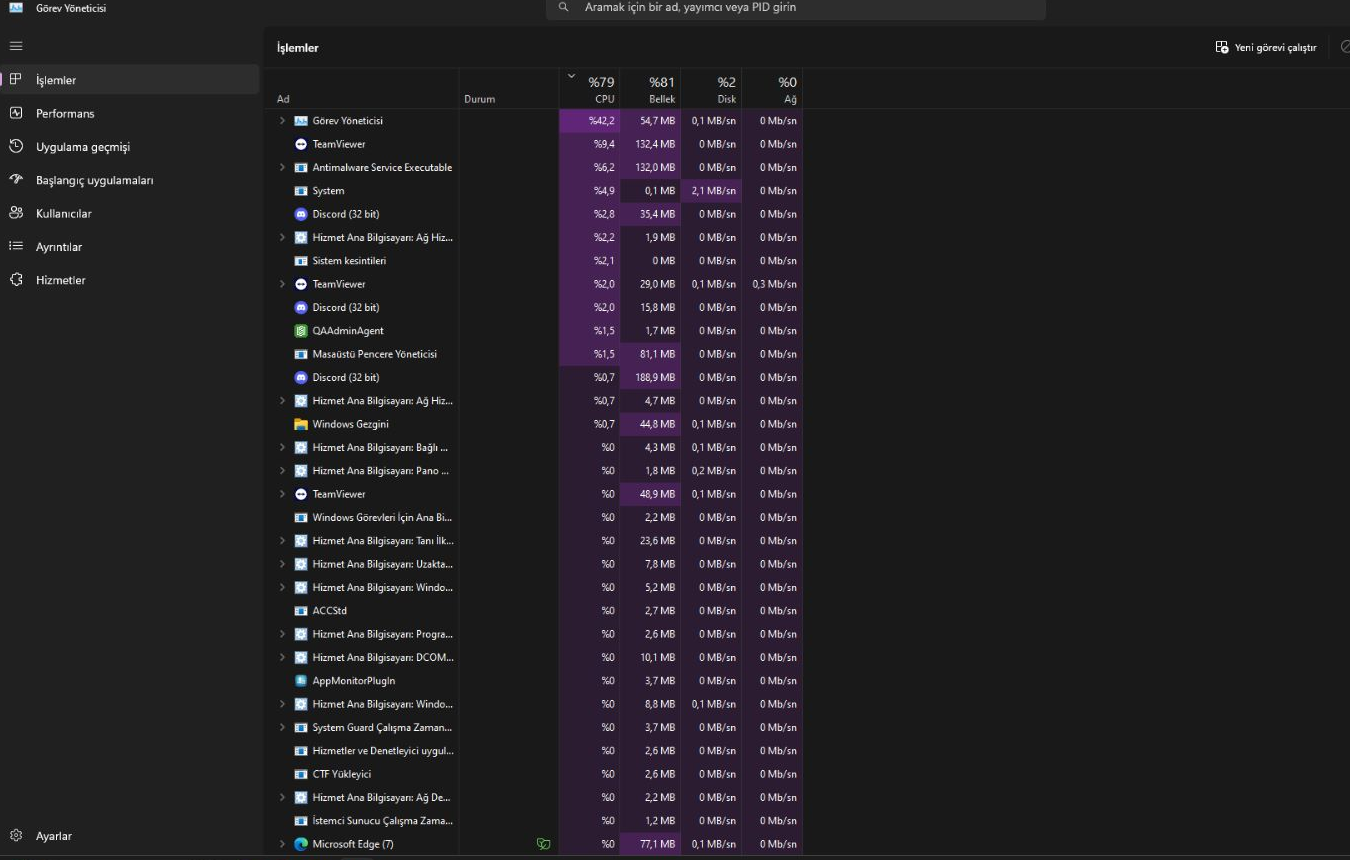Open Uygulama geçmişi in the sidebar
This screenshot has width=1350, height=860.
[130, 147]
